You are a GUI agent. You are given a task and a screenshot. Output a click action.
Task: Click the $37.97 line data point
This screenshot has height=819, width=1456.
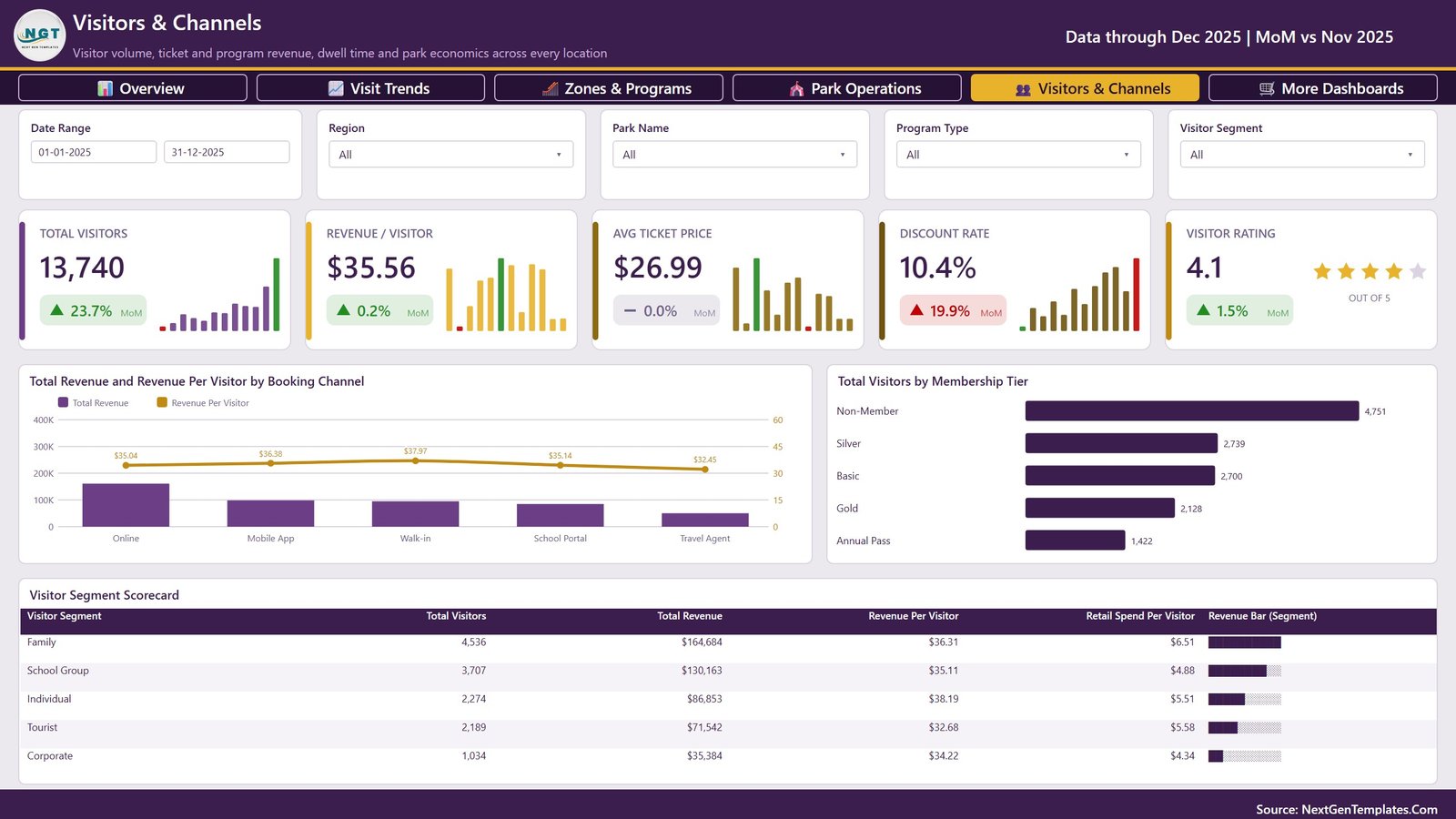[x=415, y=460]
